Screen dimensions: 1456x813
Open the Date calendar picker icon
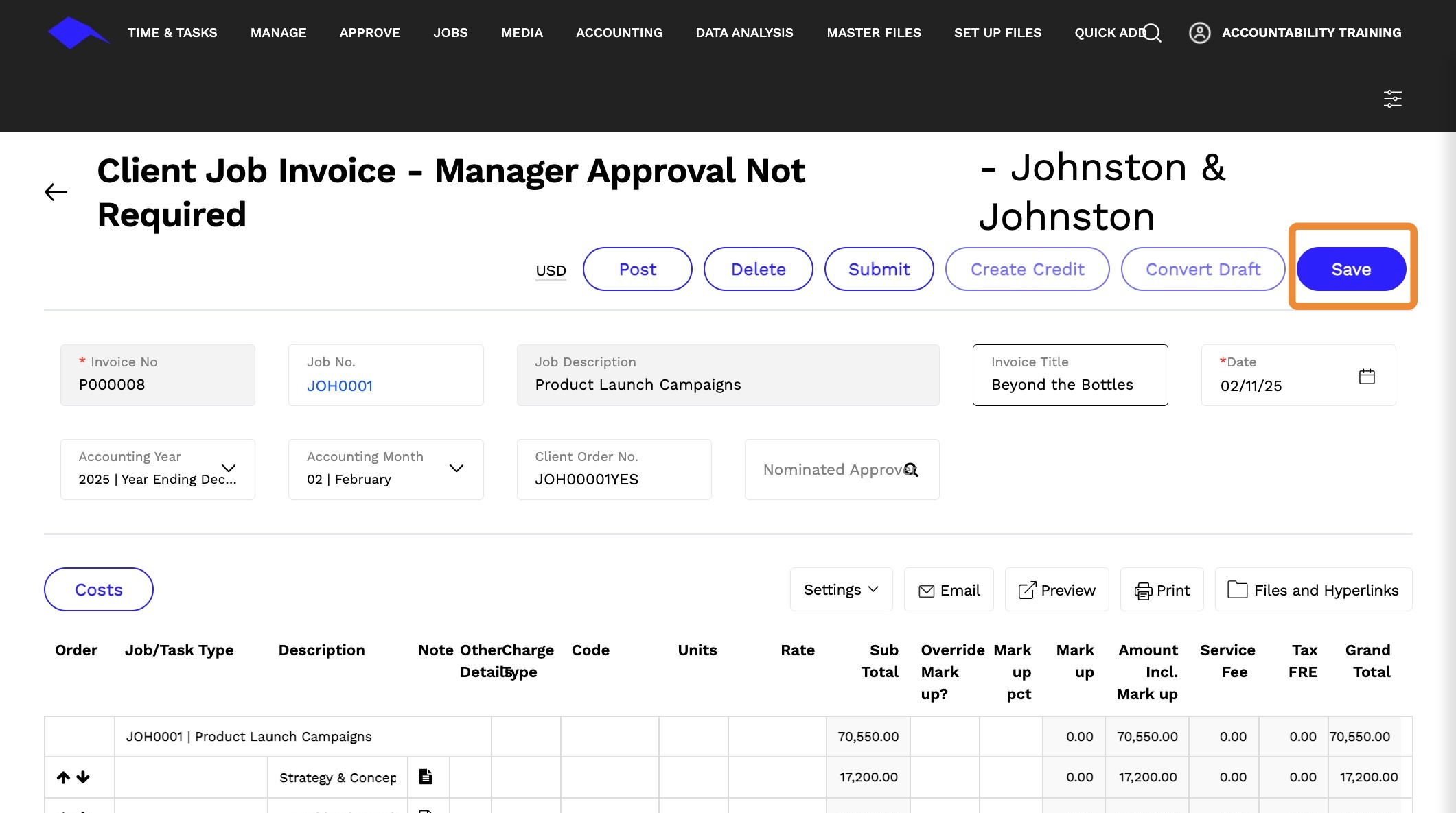[x=1366, y=377]
